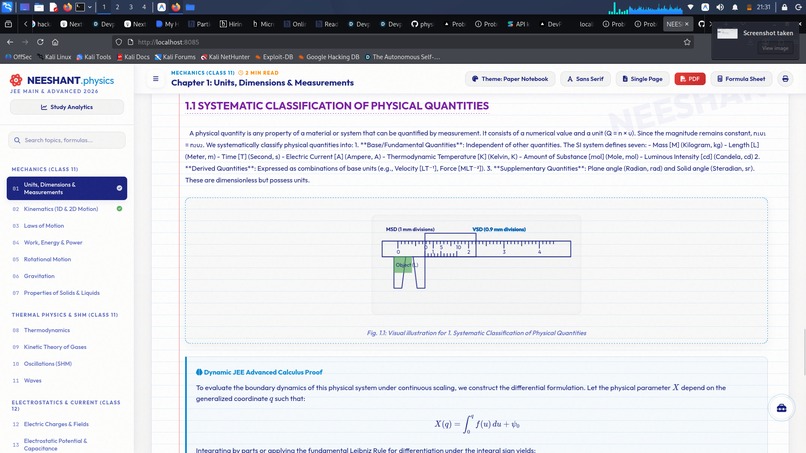Click the lock screen icon in panel
The height and width of the screenshot is (453, 806).
(784, 7)
